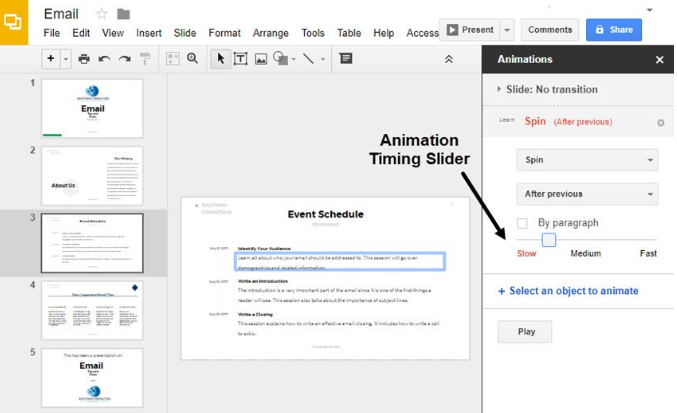Select slide 5 closing Email thumbnail
This screenshot has height=413, width=677.
pos(92,378)
